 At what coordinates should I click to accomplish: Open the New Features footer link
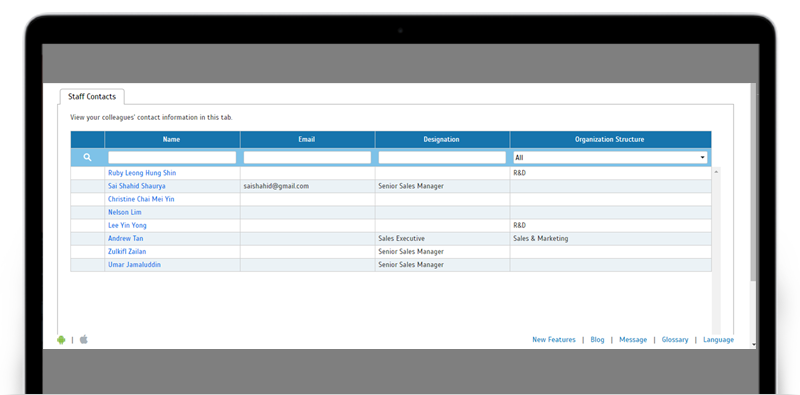coord(554,339)
